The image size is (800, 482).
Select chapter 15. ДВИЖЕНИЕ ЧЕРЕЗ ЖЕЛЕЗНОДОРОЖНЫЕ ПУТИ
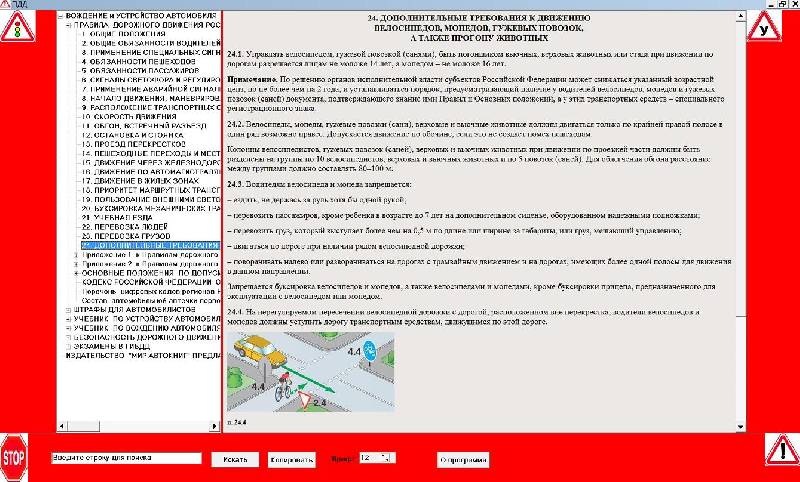coord(151,162)
